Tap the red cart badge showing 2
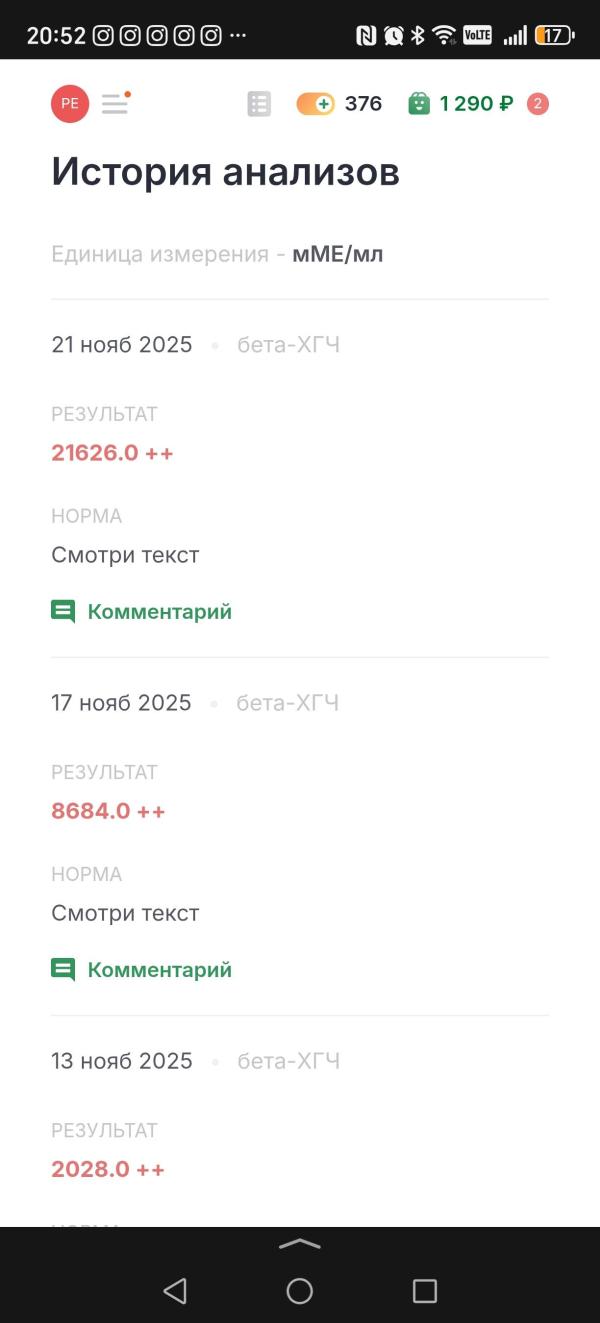The image size is (600, 1323). point(538,104)
